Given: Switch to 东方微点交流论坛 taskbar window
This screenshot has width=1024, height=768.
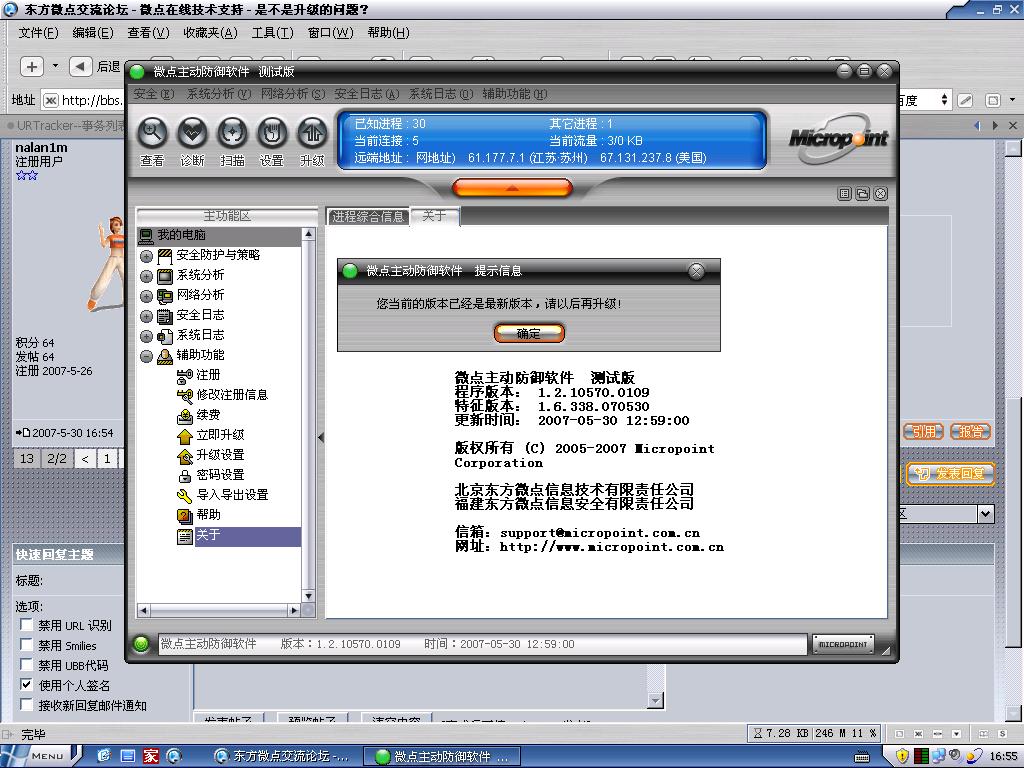Looking at the screenshot, I should [283, 756].
